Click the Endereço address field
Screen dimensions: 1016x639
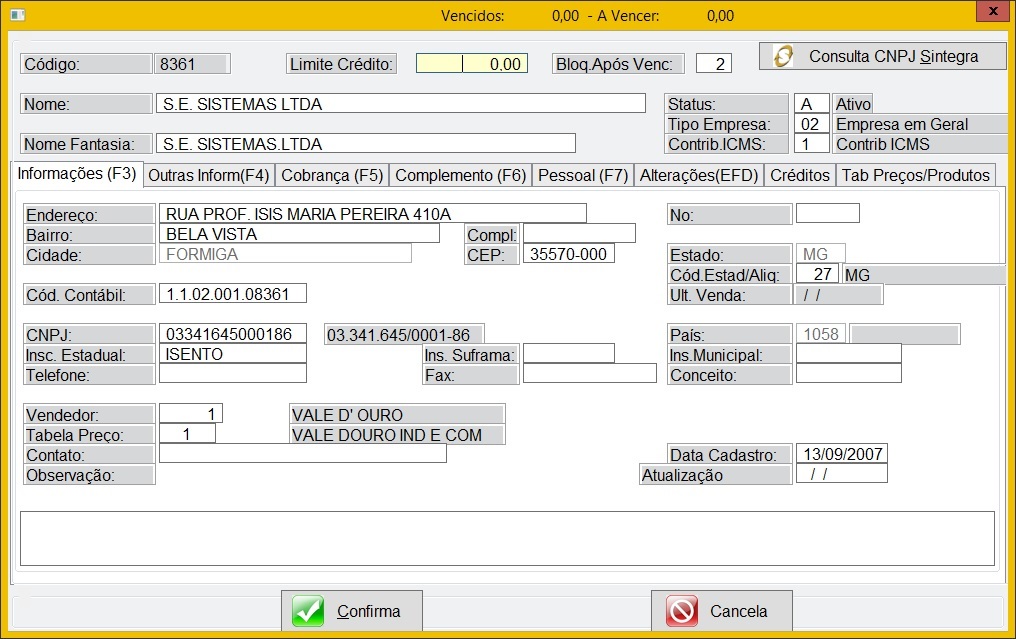coord(372,214)
